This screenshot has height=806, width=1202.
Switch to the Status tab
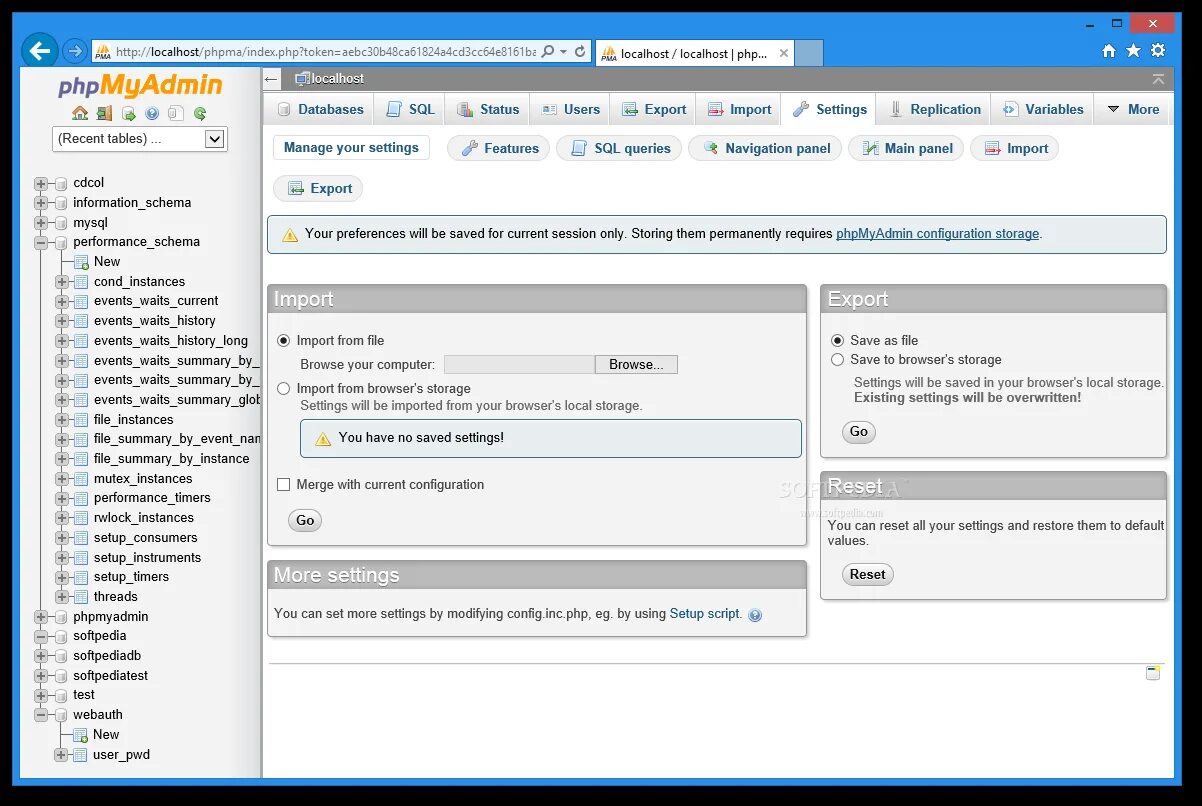[488, 110]
